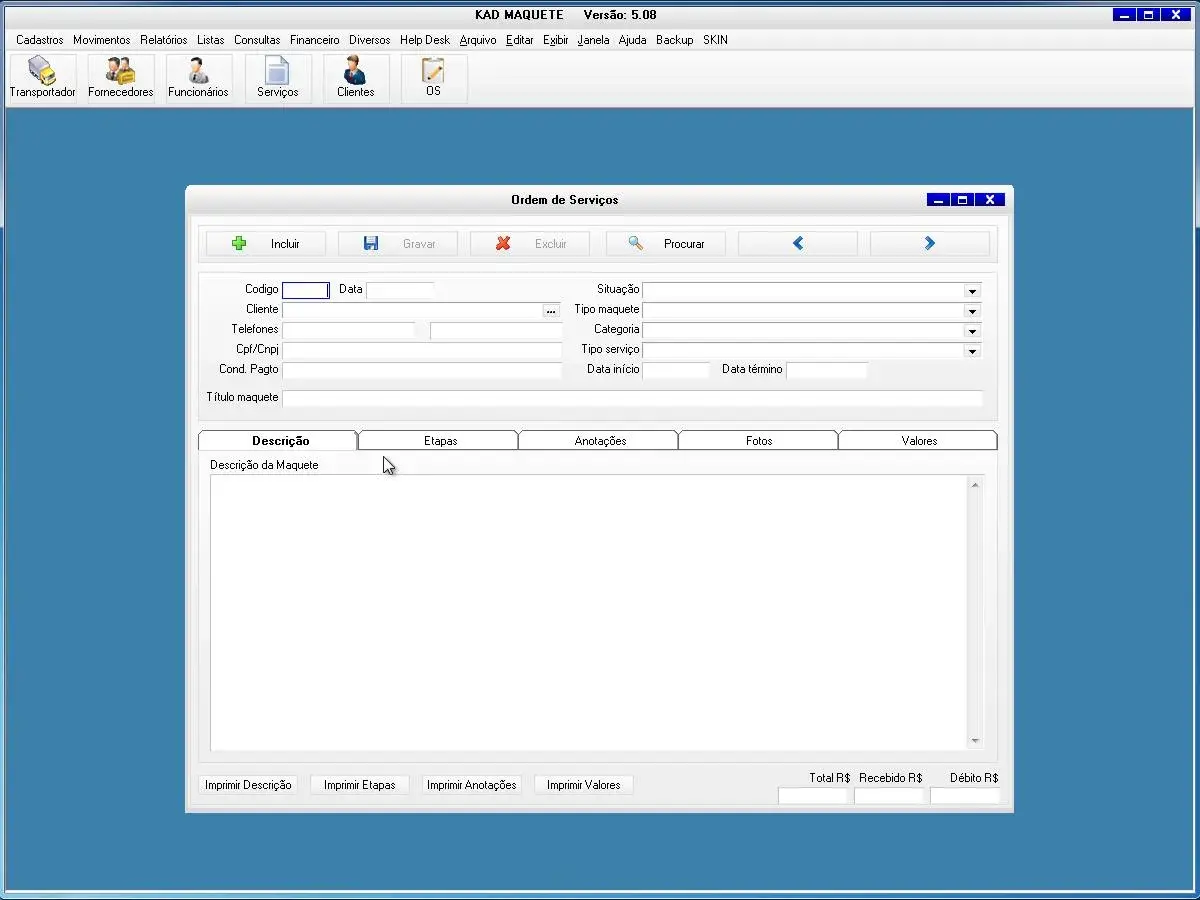Open the Listas menu
This screenshot has height=900, width=1200.
point(211,40)
